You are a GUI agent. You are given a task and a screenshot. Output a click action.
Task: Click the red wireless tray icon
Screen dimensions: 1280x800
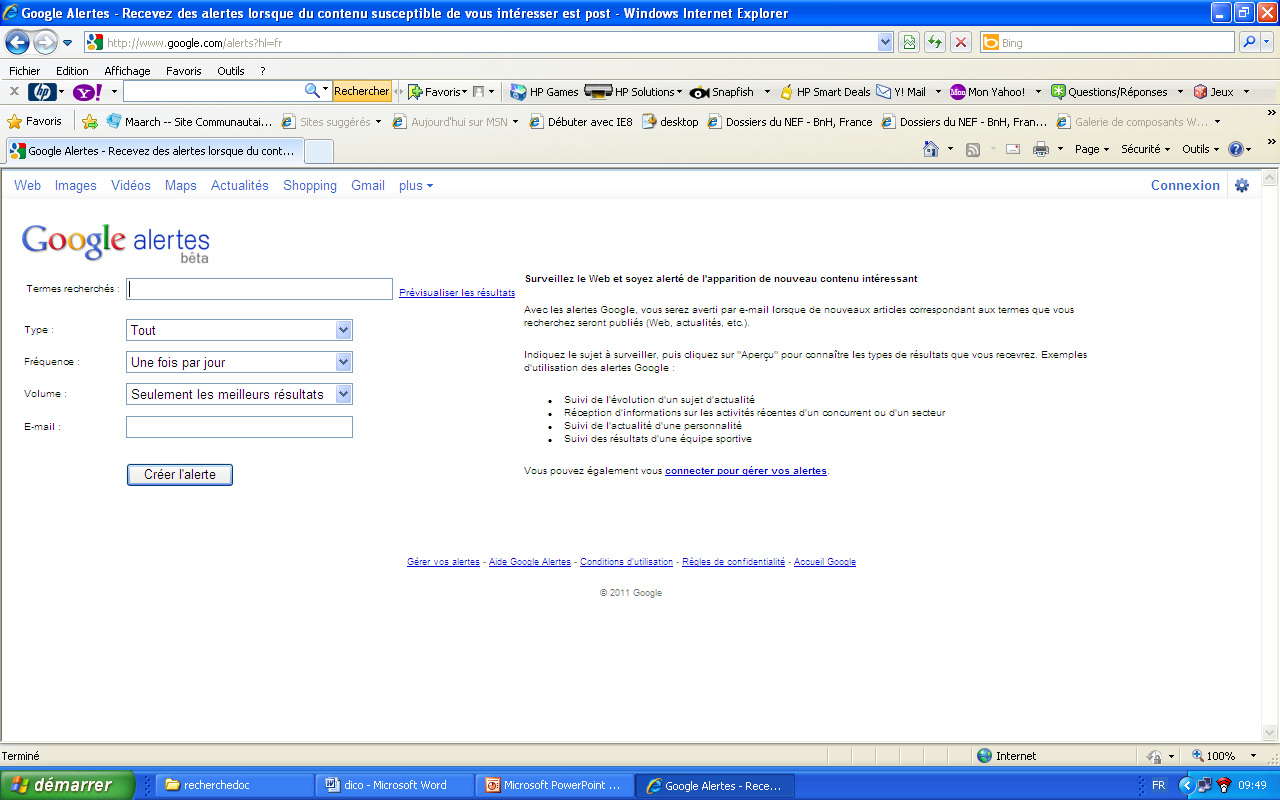[x=1223, y=785]
